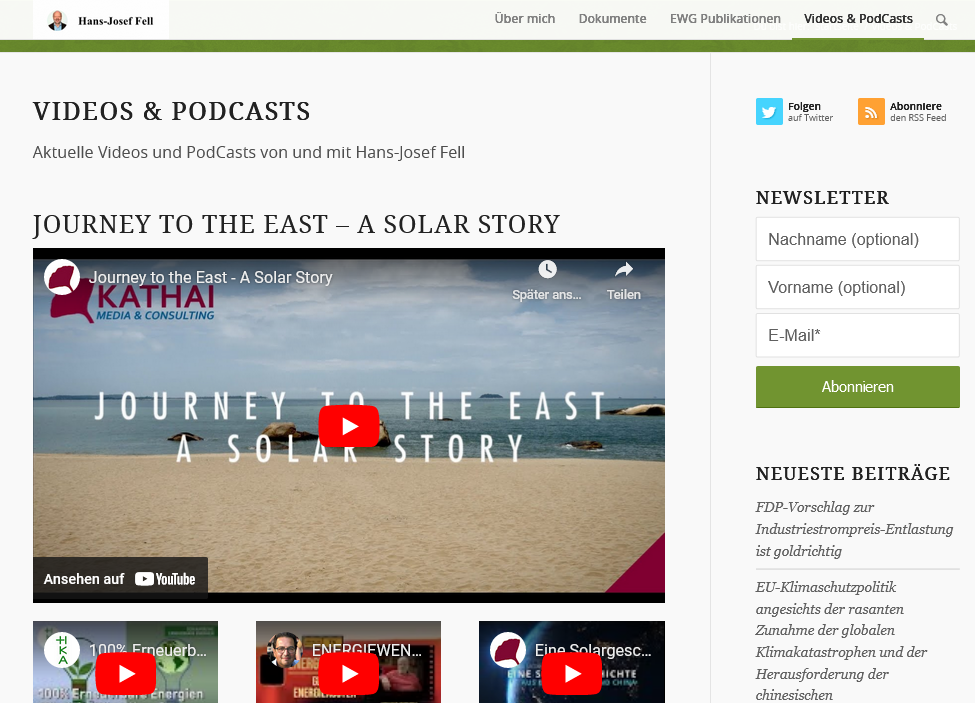Click the Abonnieren newsletter button
Screen dimensions: 975x703
(857, 387)
